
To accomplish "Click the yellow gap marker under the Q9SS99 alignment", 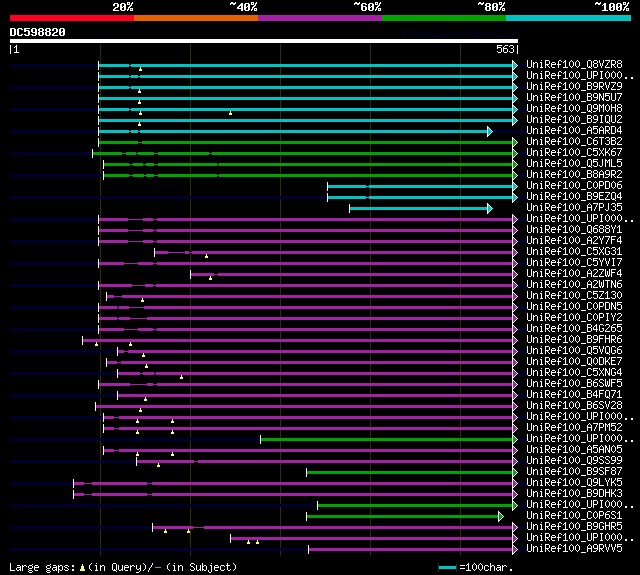I will tap(158, 465).
